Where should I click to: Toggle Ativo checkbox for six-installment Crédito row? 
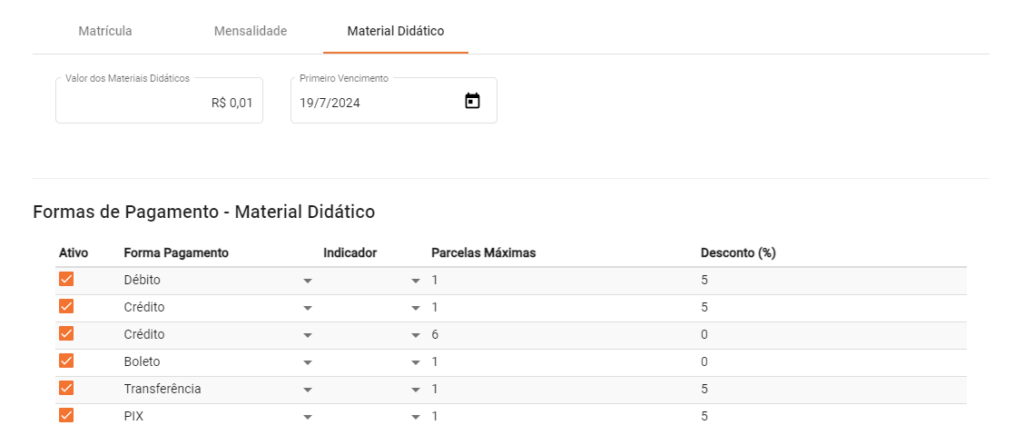[67, 334]
